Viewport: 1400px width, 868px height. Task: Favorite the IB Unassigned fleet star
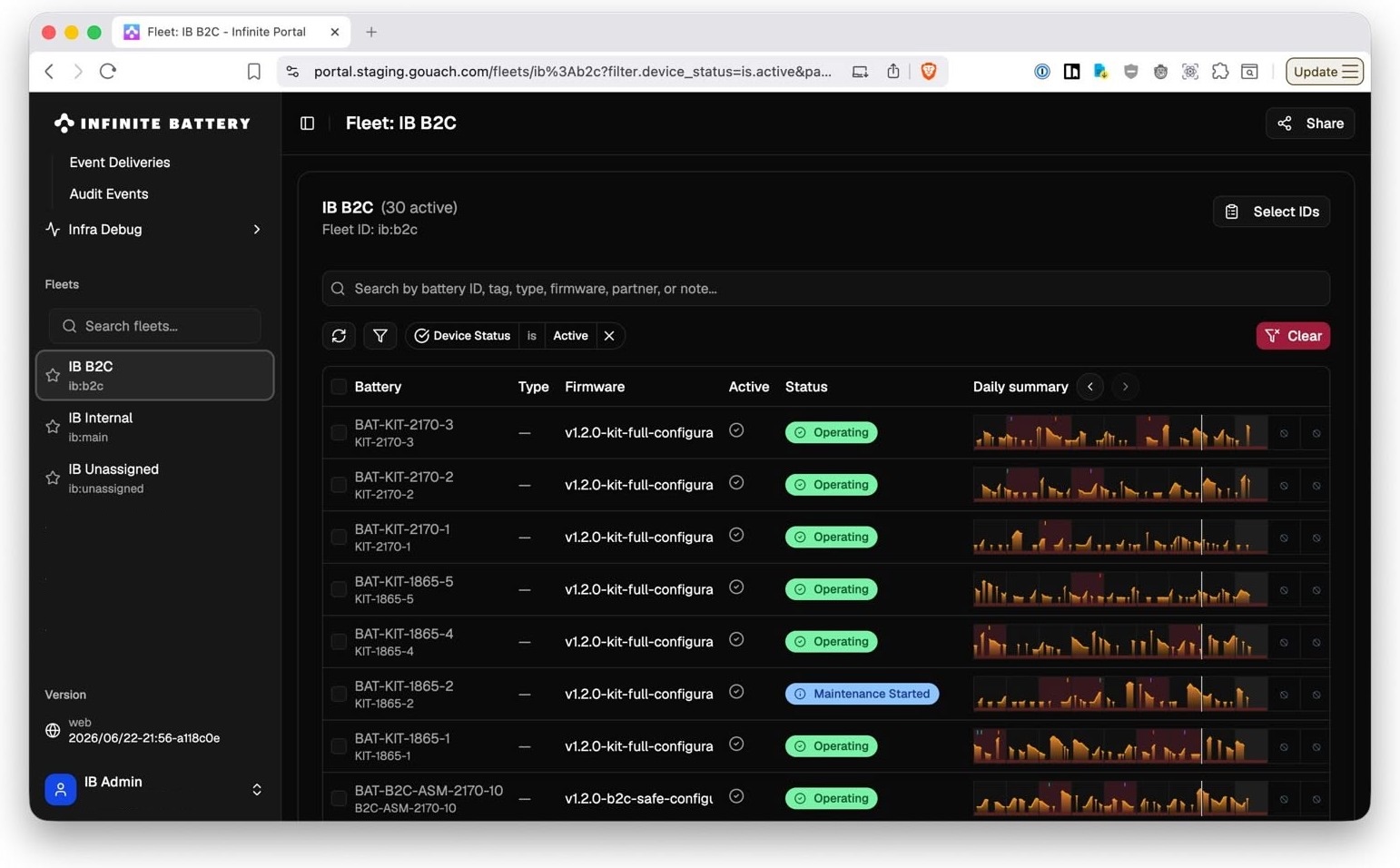(x=53, y=478)
